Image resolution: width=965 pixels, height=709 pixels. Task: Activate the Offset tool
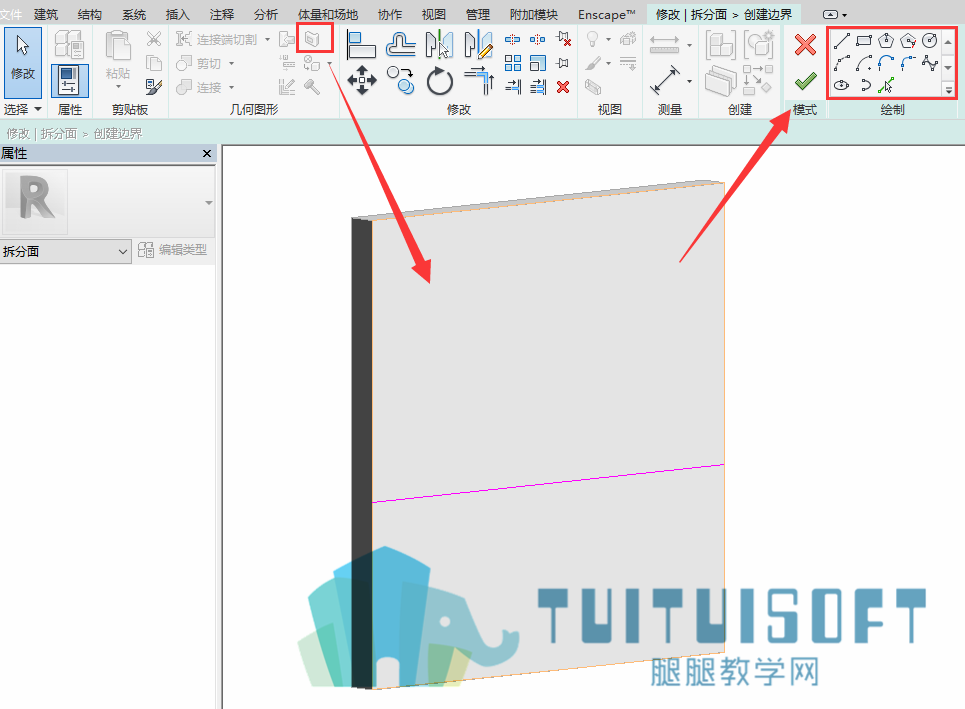[x=400, y=44]
